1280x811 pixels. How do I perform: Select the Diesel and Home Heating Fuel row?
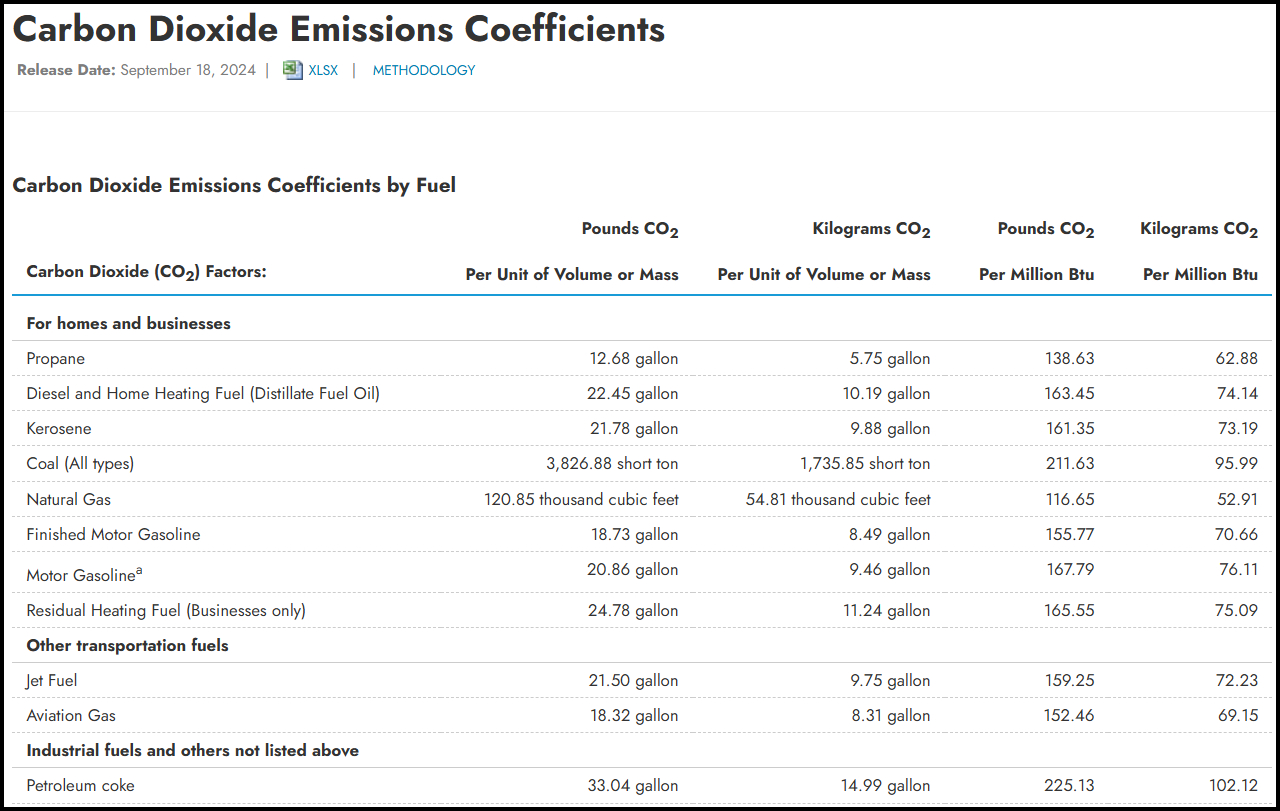click(x=203, y=394)
